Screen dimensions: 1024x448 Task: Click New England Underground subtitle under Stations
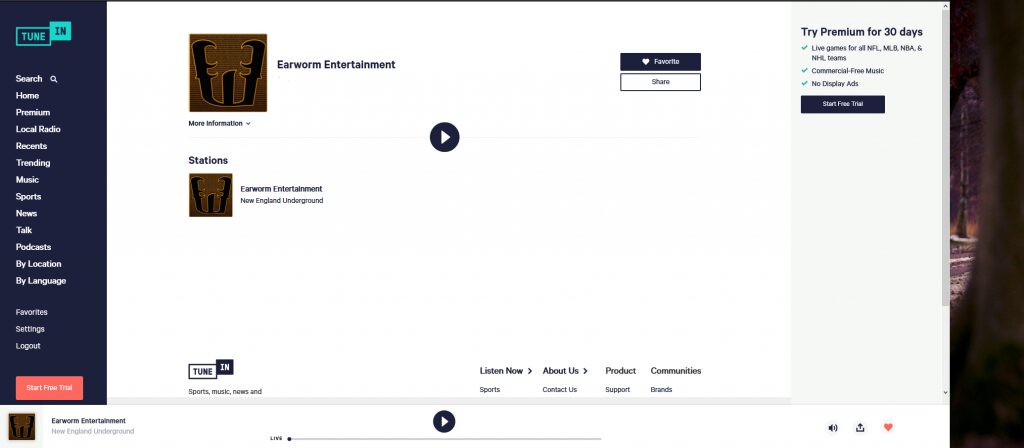coord(281,200)
